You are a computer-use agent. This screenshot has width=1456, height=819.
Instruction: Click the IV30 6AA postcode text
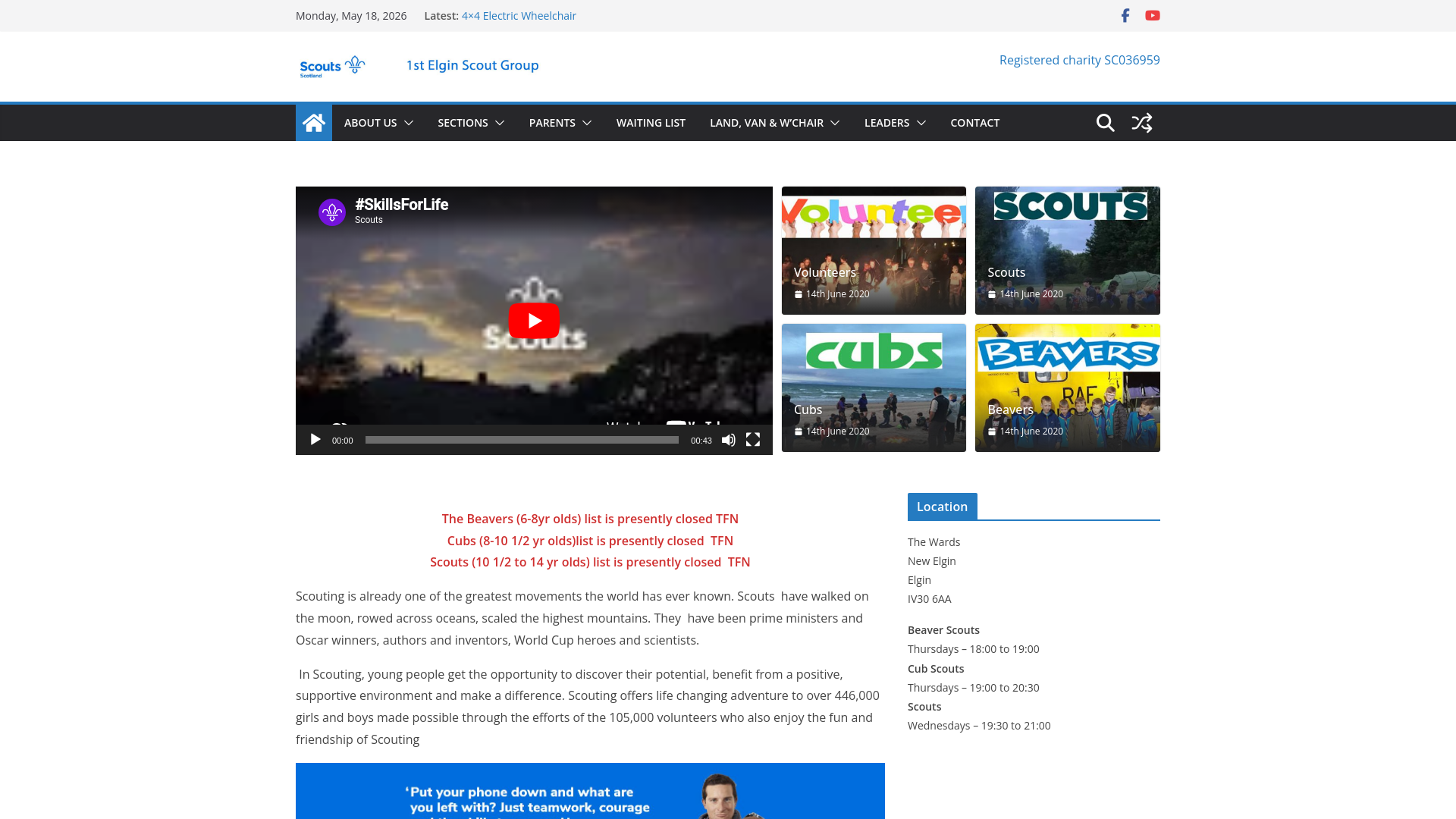[x=929, y=599]
